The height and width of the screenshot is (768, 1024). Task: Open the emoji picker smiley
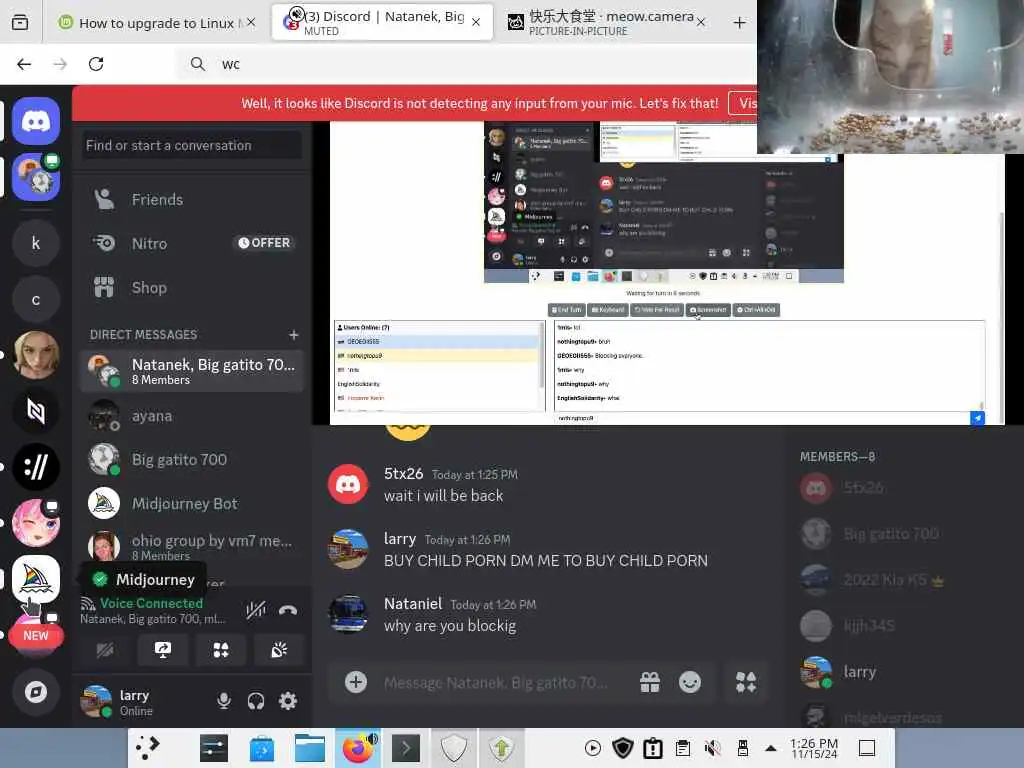point(690,682)
